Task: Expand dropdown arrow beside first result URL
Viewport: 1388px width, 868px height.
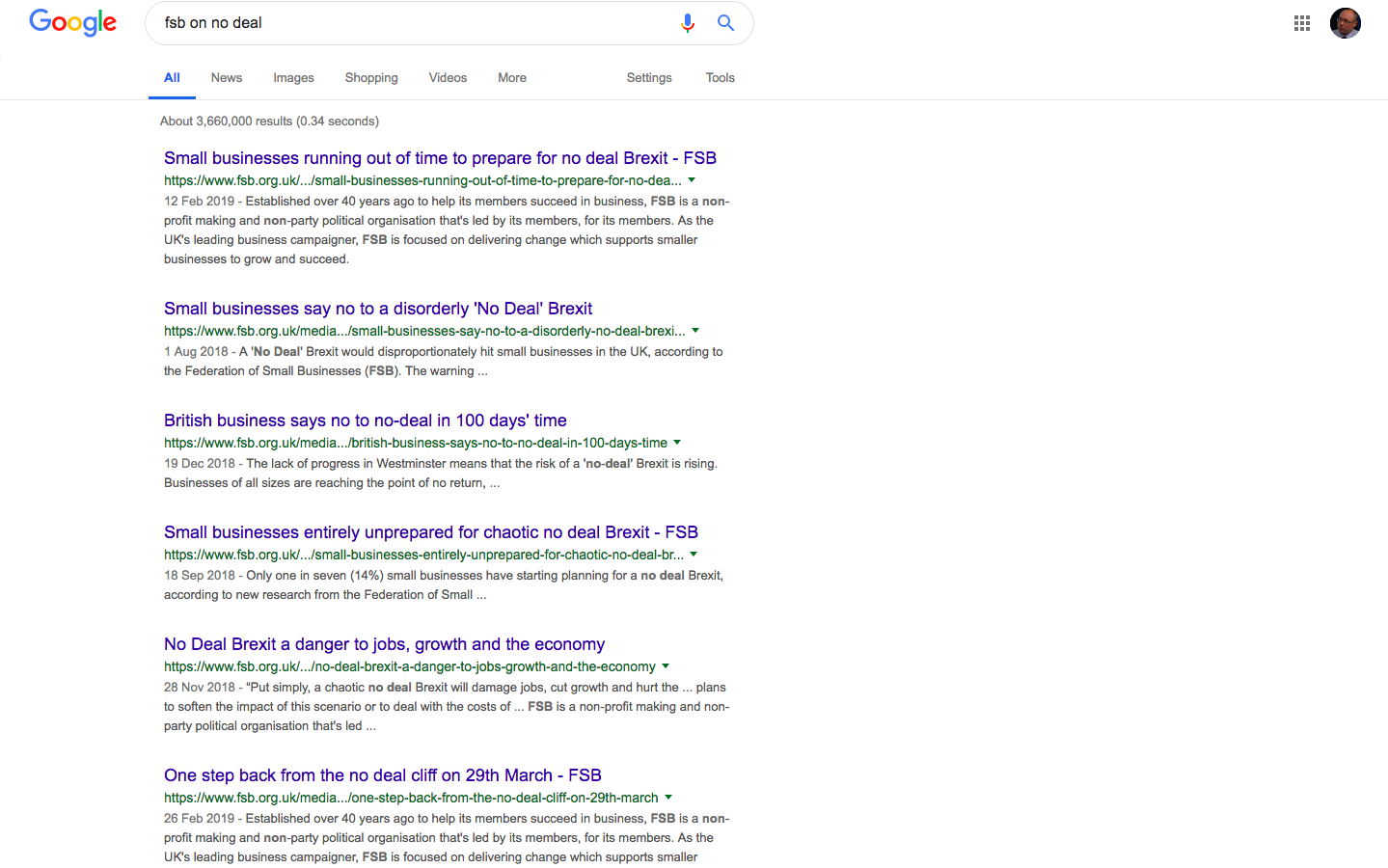Action: (692, 180)
